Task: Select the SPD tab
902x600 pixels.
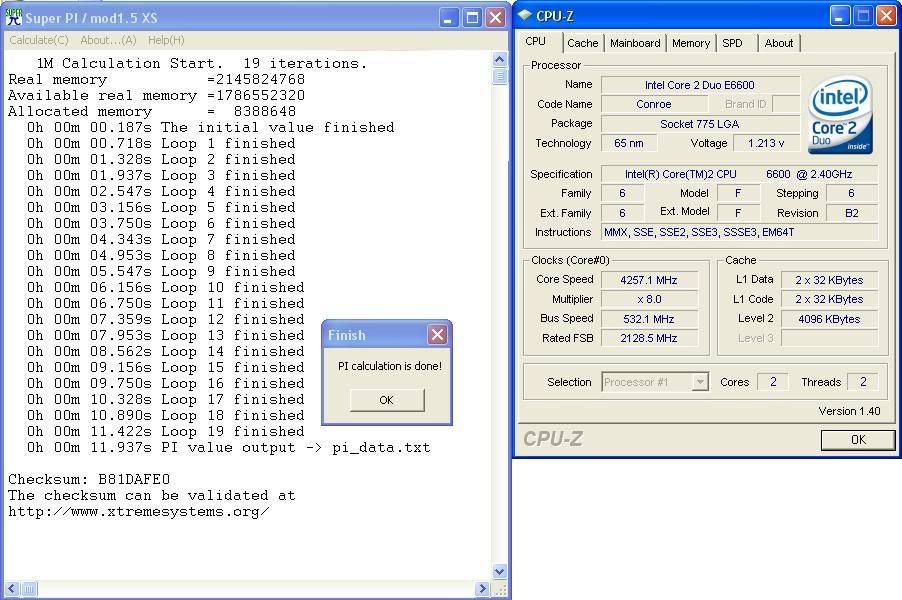Action: point(733,43)
